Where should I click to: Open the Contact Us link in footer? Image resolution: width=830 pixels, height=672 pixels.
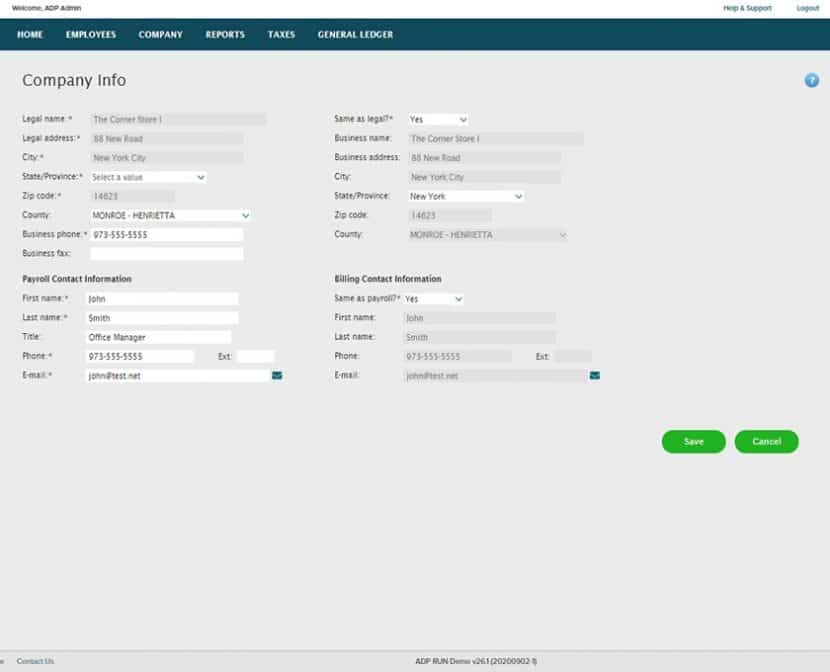36,661
